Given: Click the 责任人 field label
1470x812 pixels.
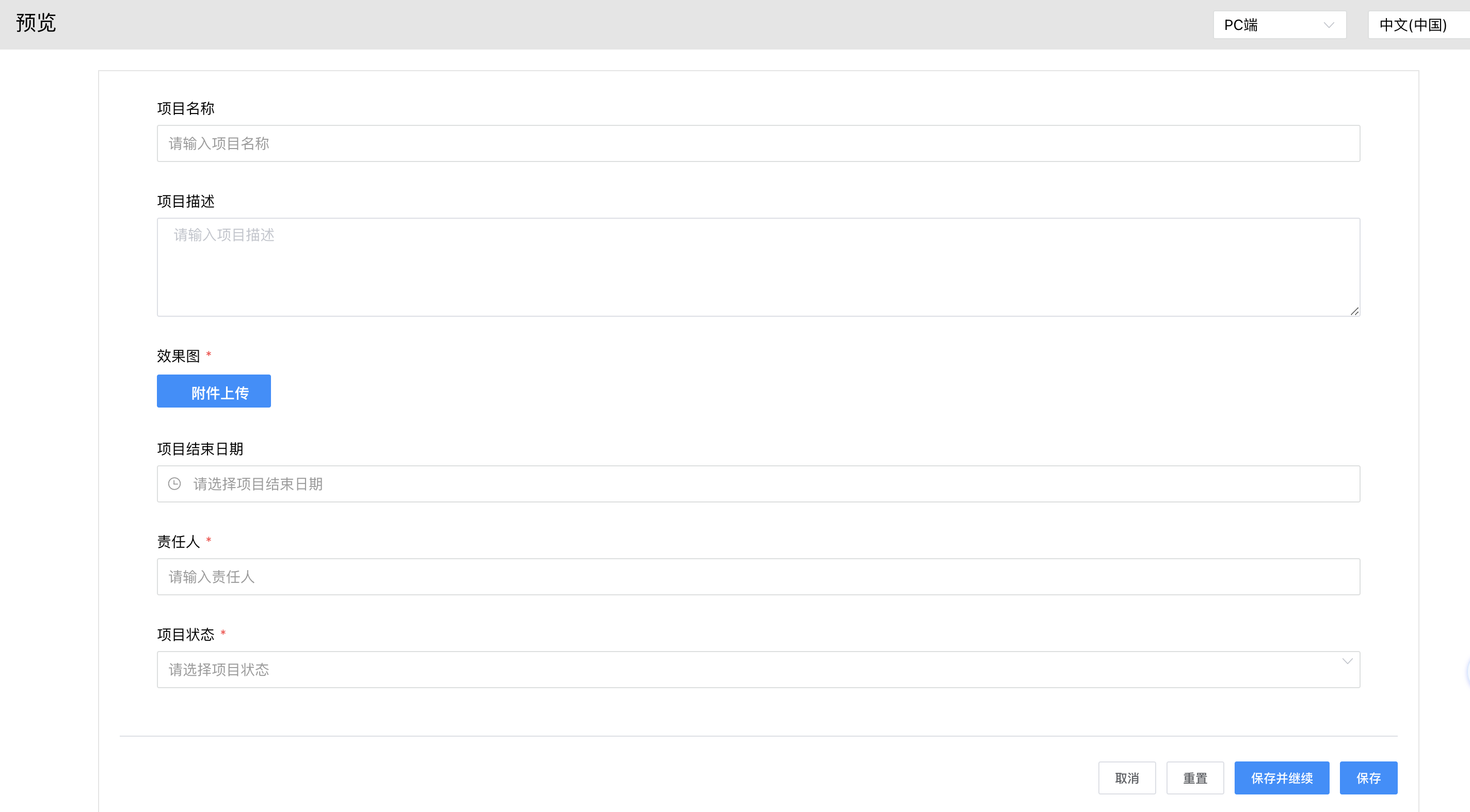Looking at the screenshot, I should [x=179, y=541].
